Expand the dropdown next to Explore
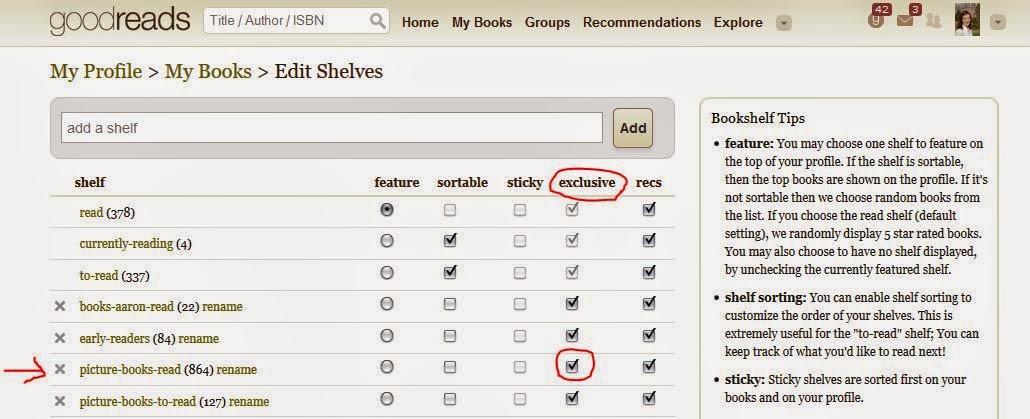This screenshot has height=419, width=1030. tap(784, 22)
